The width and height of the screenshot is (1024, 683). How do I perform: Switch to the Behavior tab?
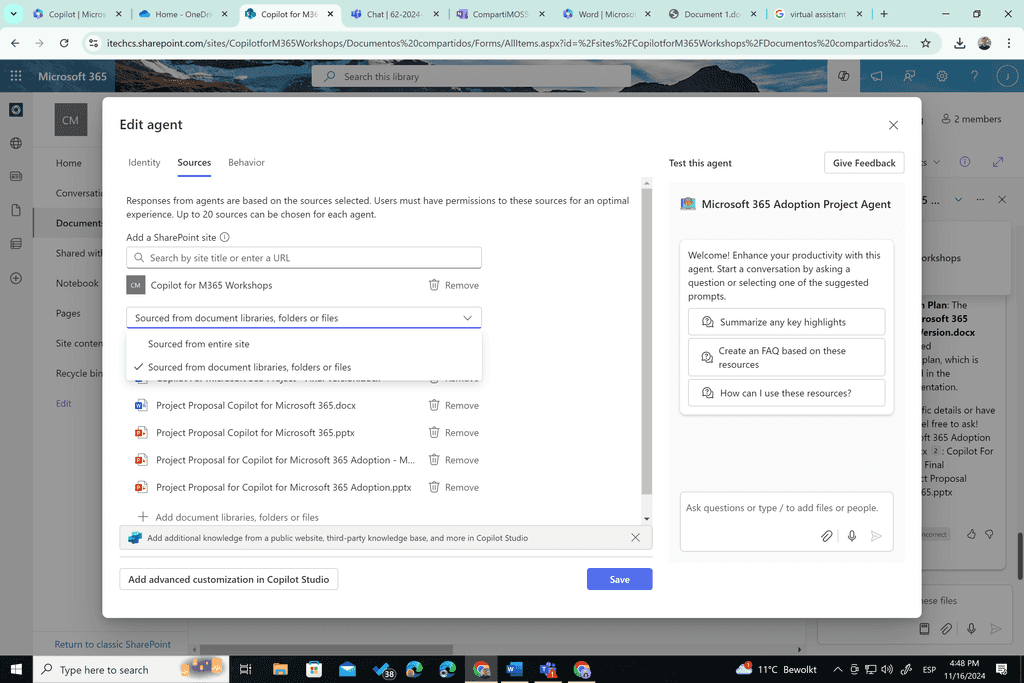(246, 162)
